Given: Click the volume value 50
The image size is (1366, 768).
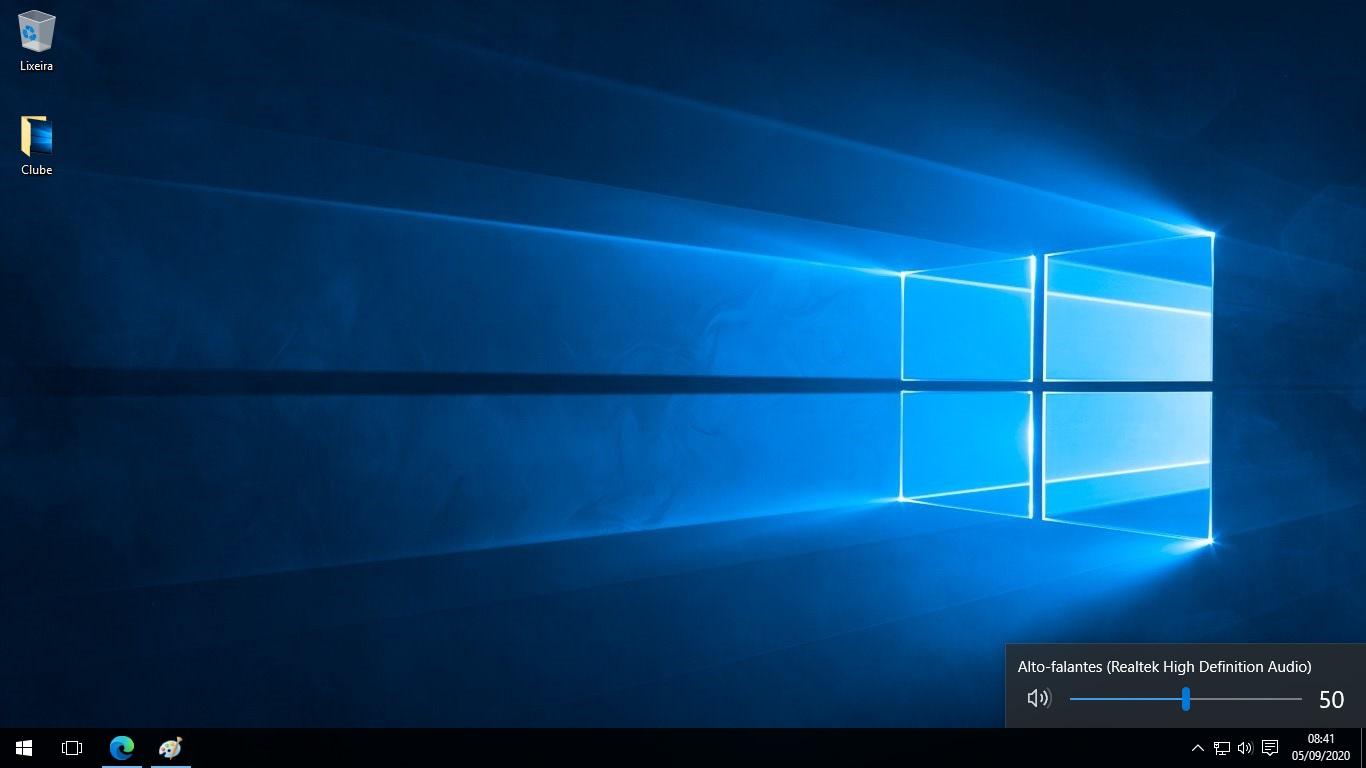Looking at the screenshot, I should [1331, 700].
